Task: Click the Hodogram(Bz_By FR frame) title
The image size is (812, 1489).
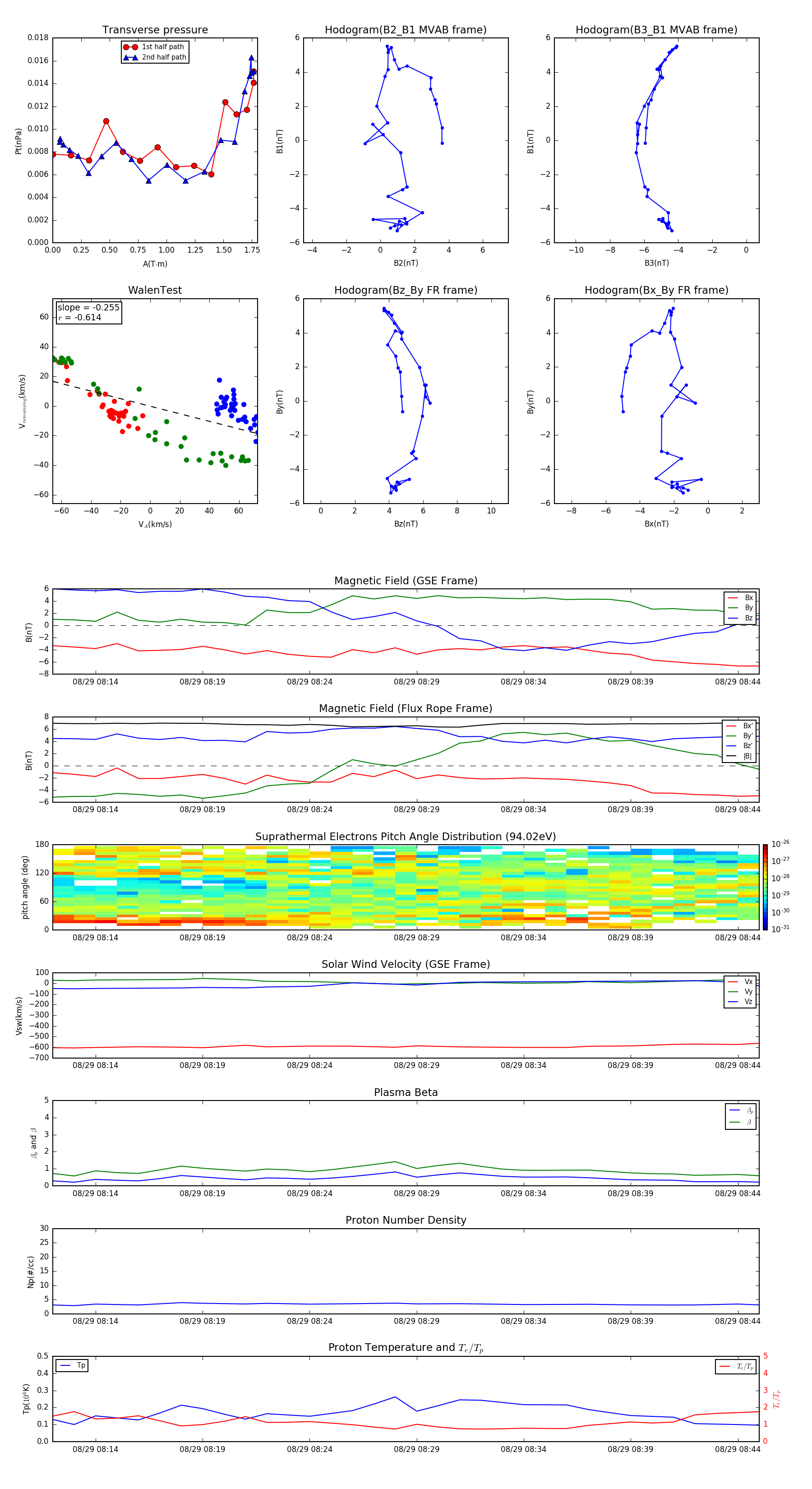Action: pos(406,290)
